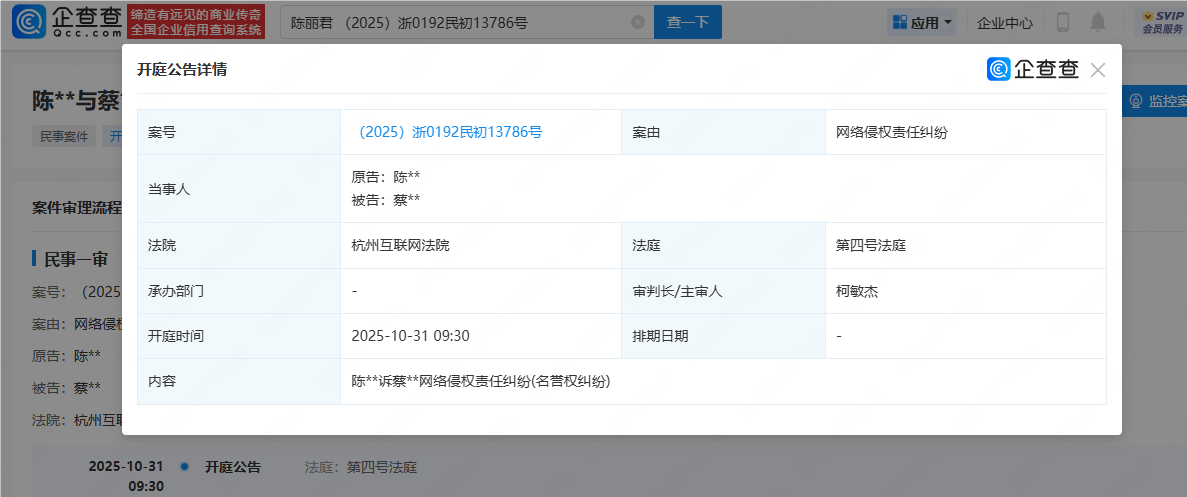Click the 柯敏杰 judge name cell
Image resolution: width=1187 pixels, height=497 pixels.
(x=857, y=291)
